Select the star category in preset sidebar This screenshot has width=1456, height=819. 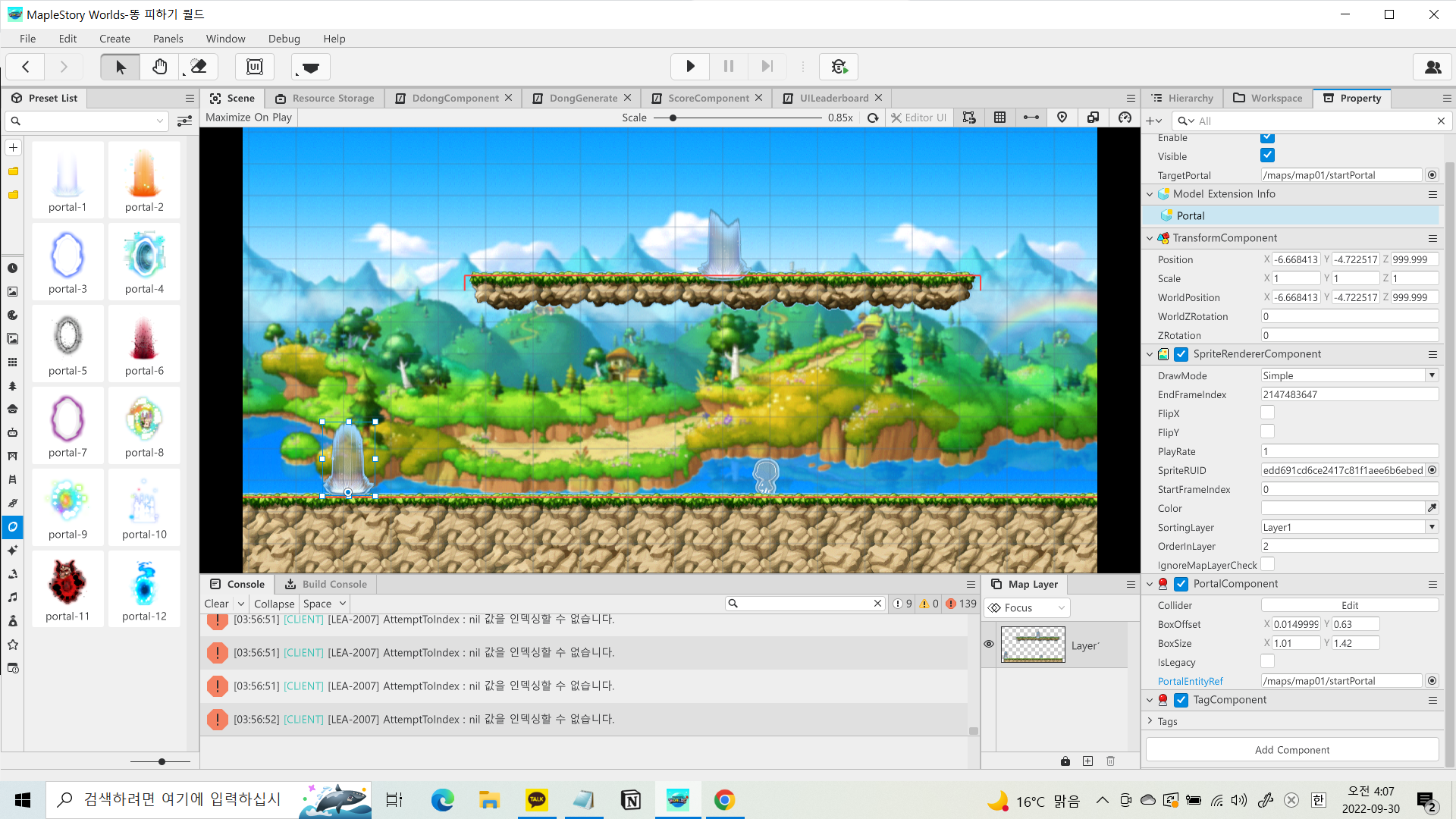13,645
